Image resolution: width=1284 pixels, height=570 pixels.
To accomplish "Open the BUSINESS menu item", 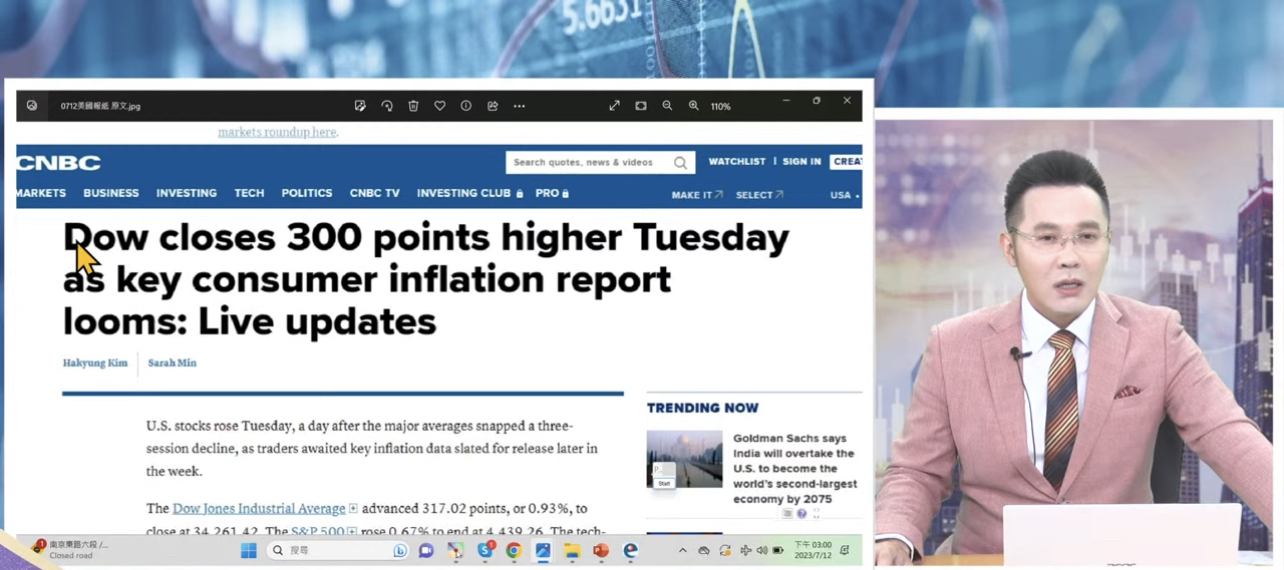I will pyautogui.click(x=111, y=193).
